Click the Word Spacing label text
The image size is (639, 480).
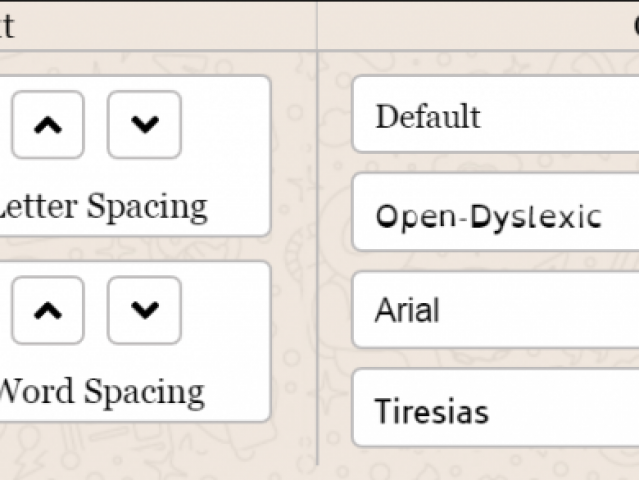(x=101, y=392)
